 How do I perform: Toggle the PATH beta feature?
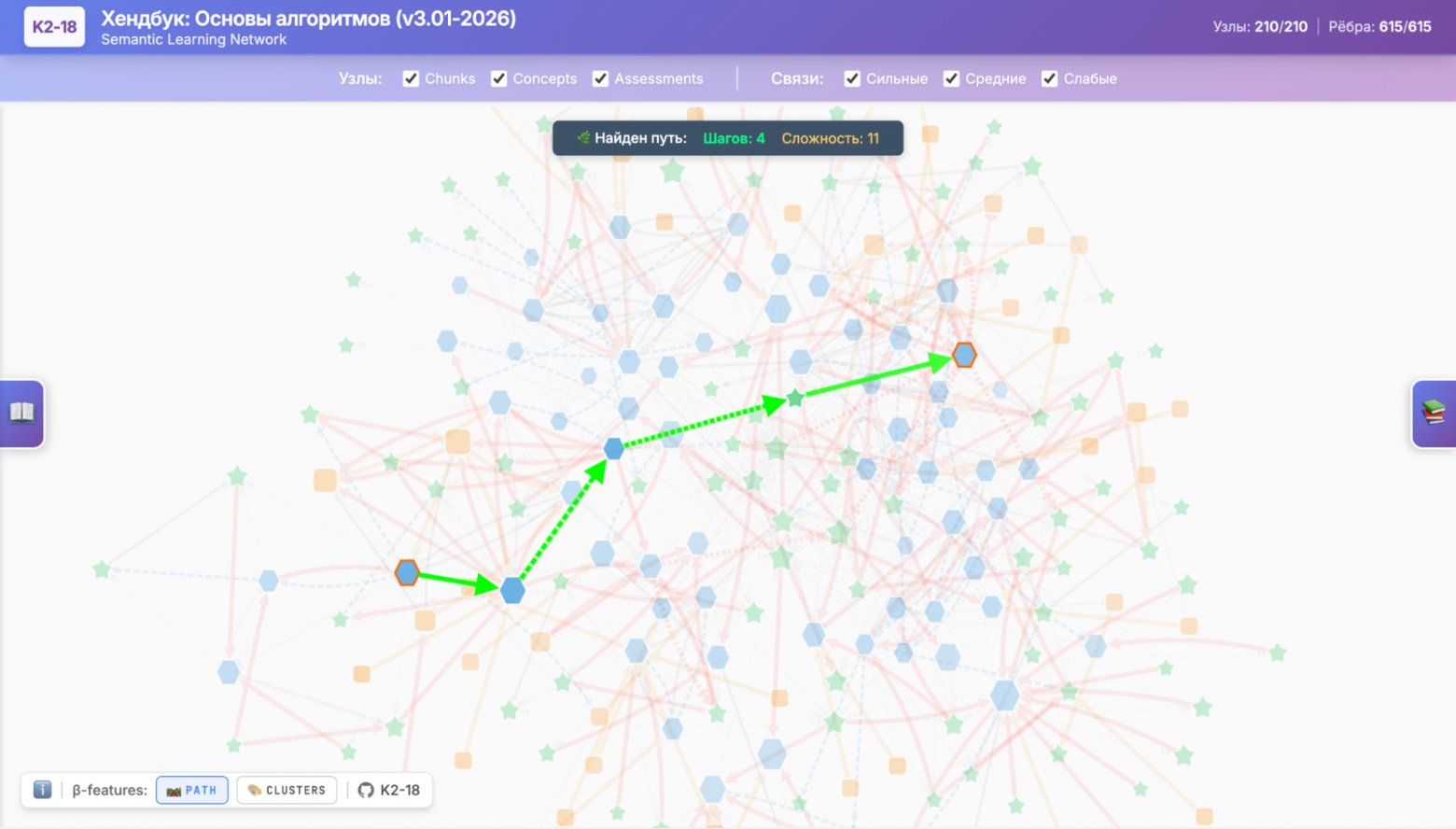pos(192,790)
